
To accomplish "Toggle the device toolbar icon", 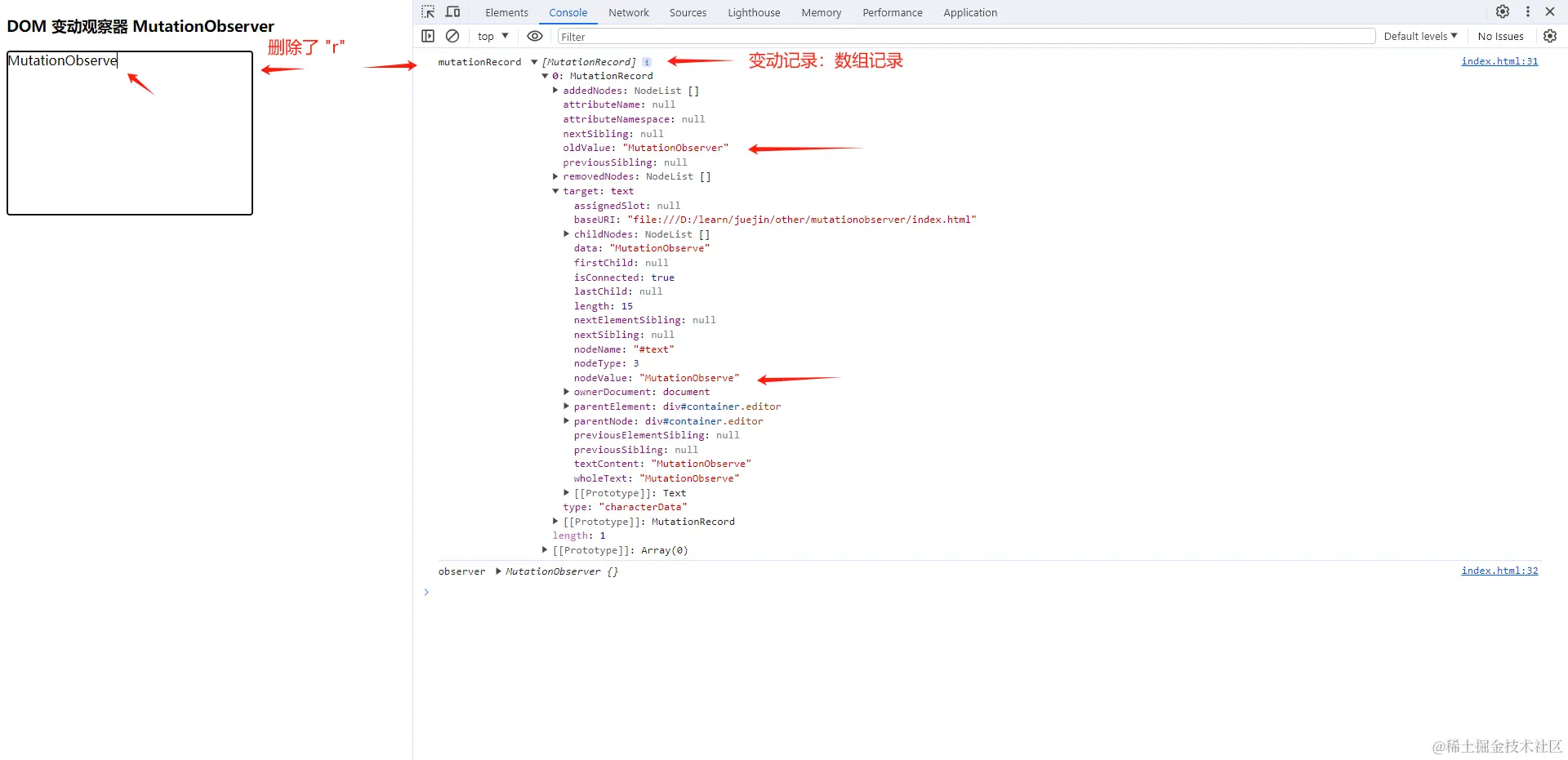I will pyautogui.click(x=453, y=12).
